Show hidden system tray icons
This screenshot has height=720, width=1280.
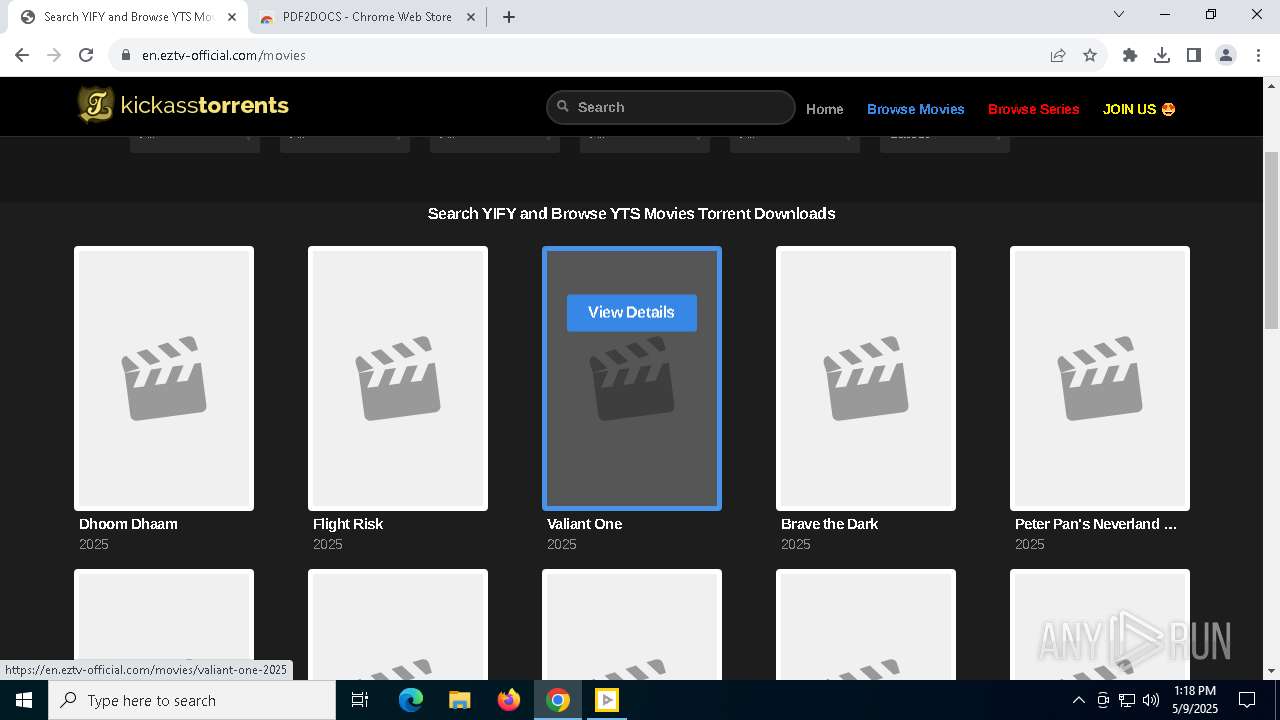1078,700
